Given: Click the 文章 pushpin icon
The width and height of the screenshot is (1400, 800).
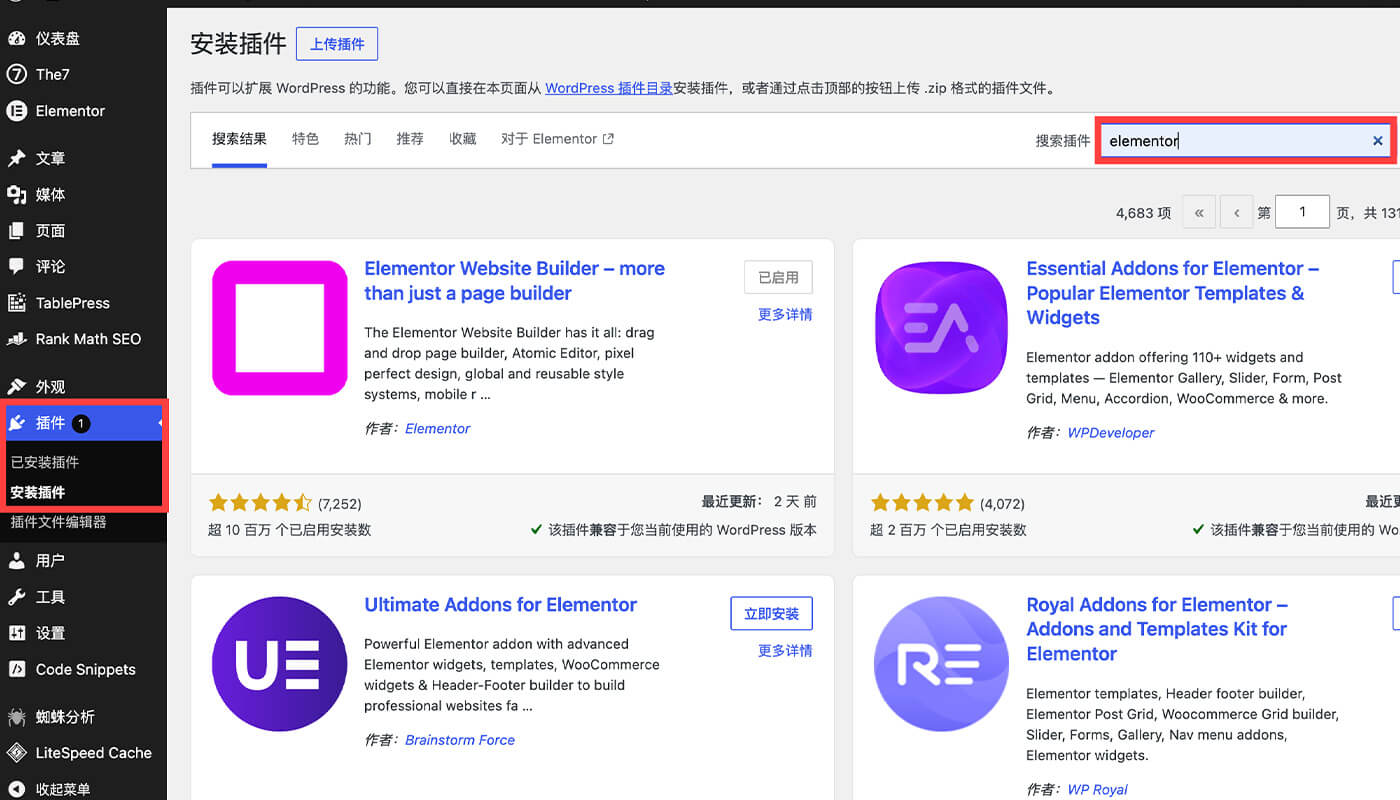Looking at the screenshot, I should click(16, 158).
